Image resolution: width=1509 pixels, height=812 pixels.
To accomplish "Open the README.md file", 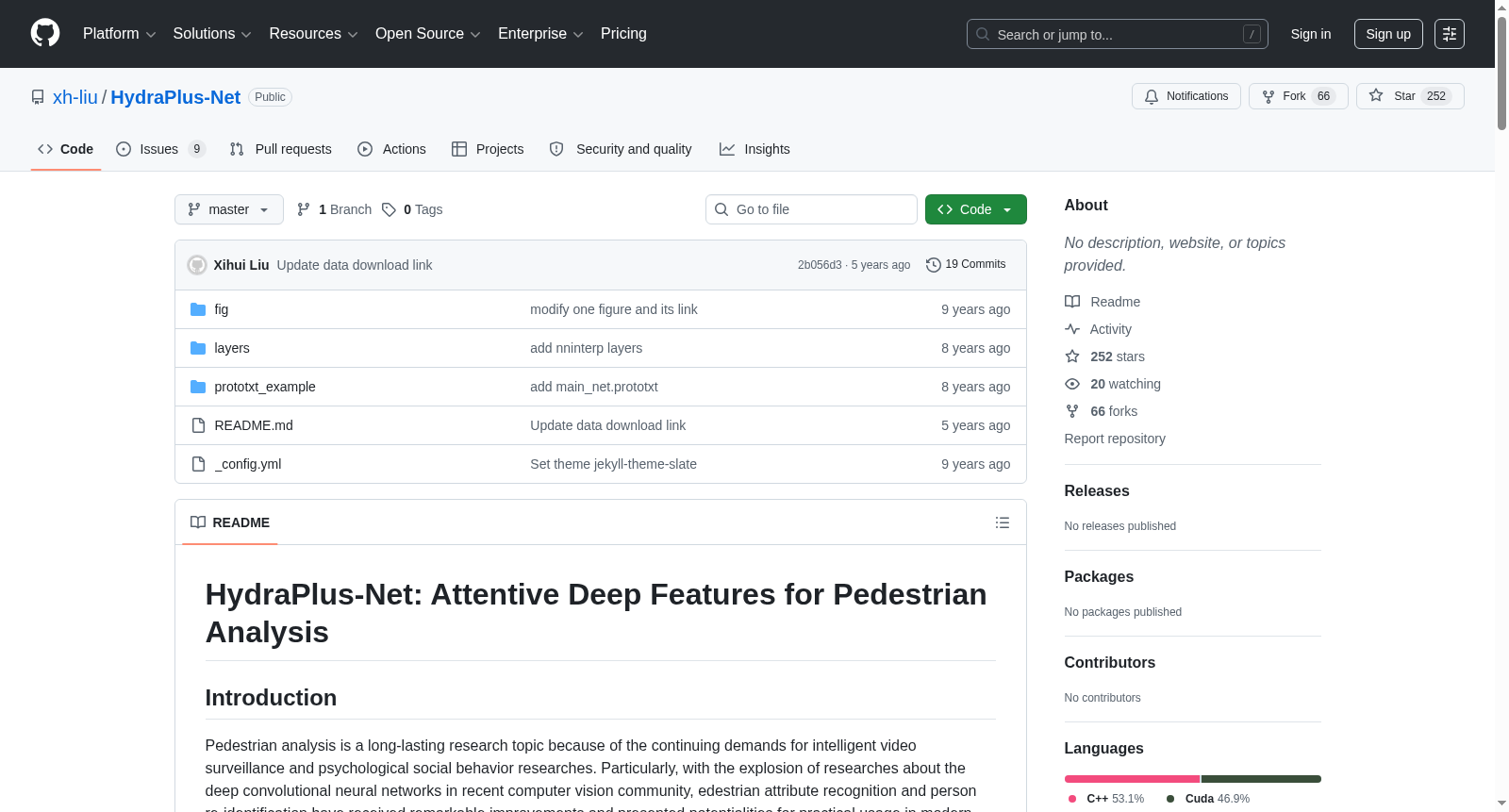I will point(254,425).
